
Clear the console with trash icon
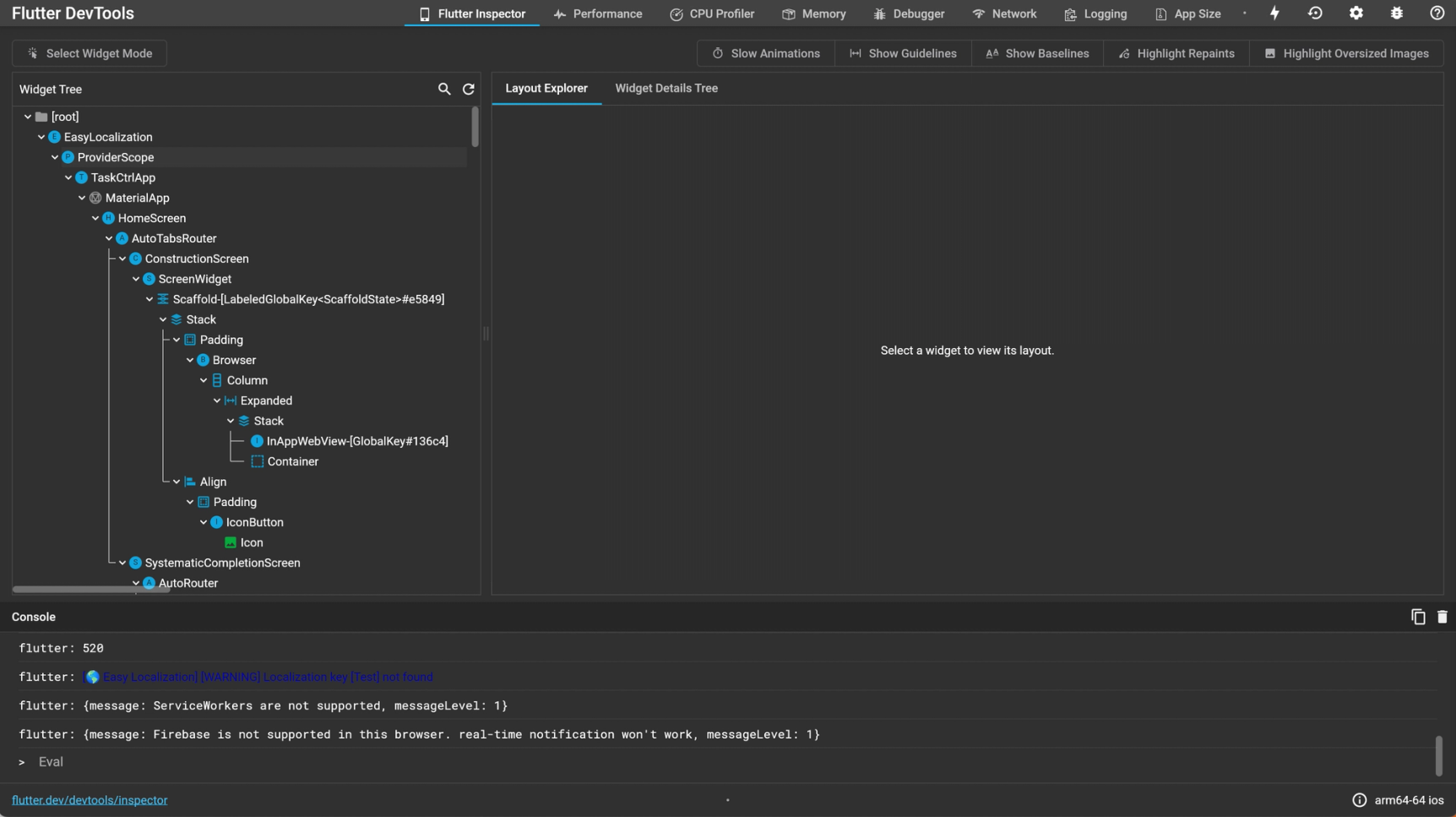[1442, 617]
